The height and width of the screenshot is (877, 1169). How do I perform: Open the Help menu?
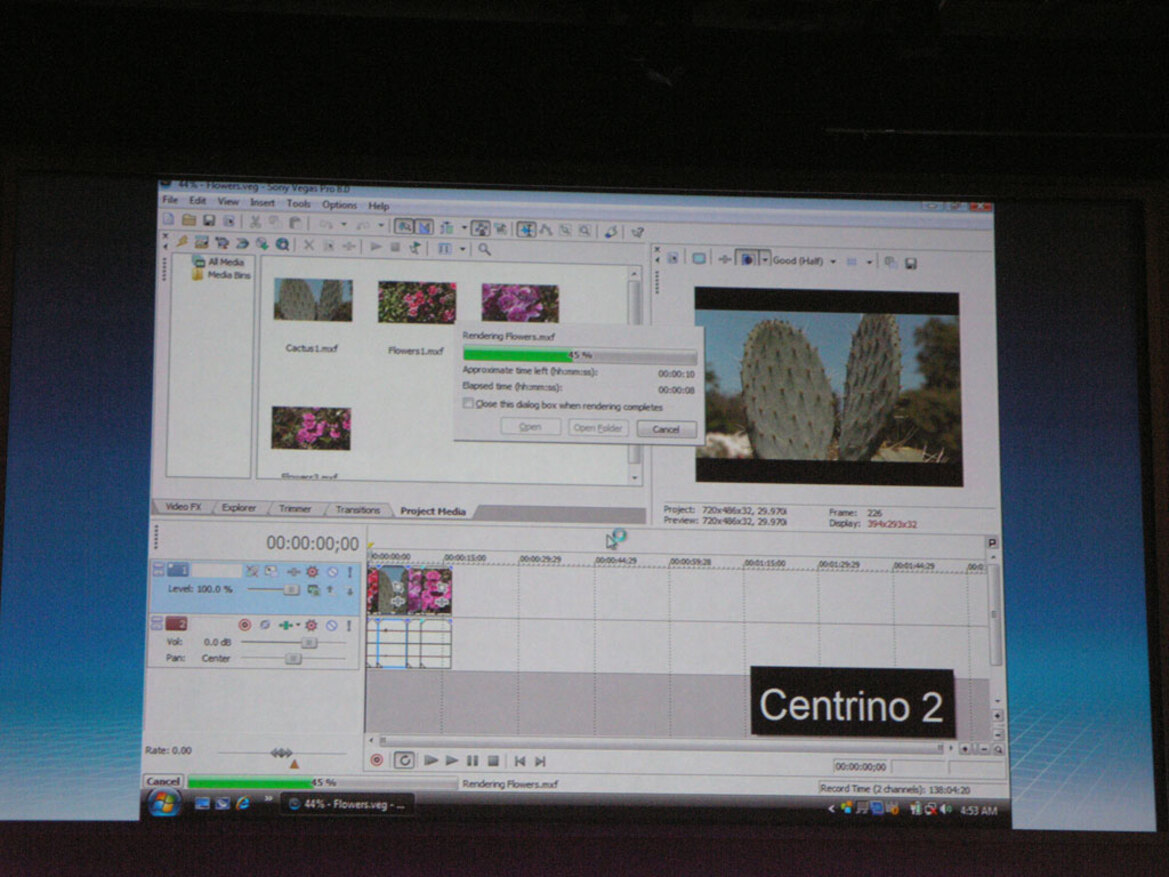(379, 205)
